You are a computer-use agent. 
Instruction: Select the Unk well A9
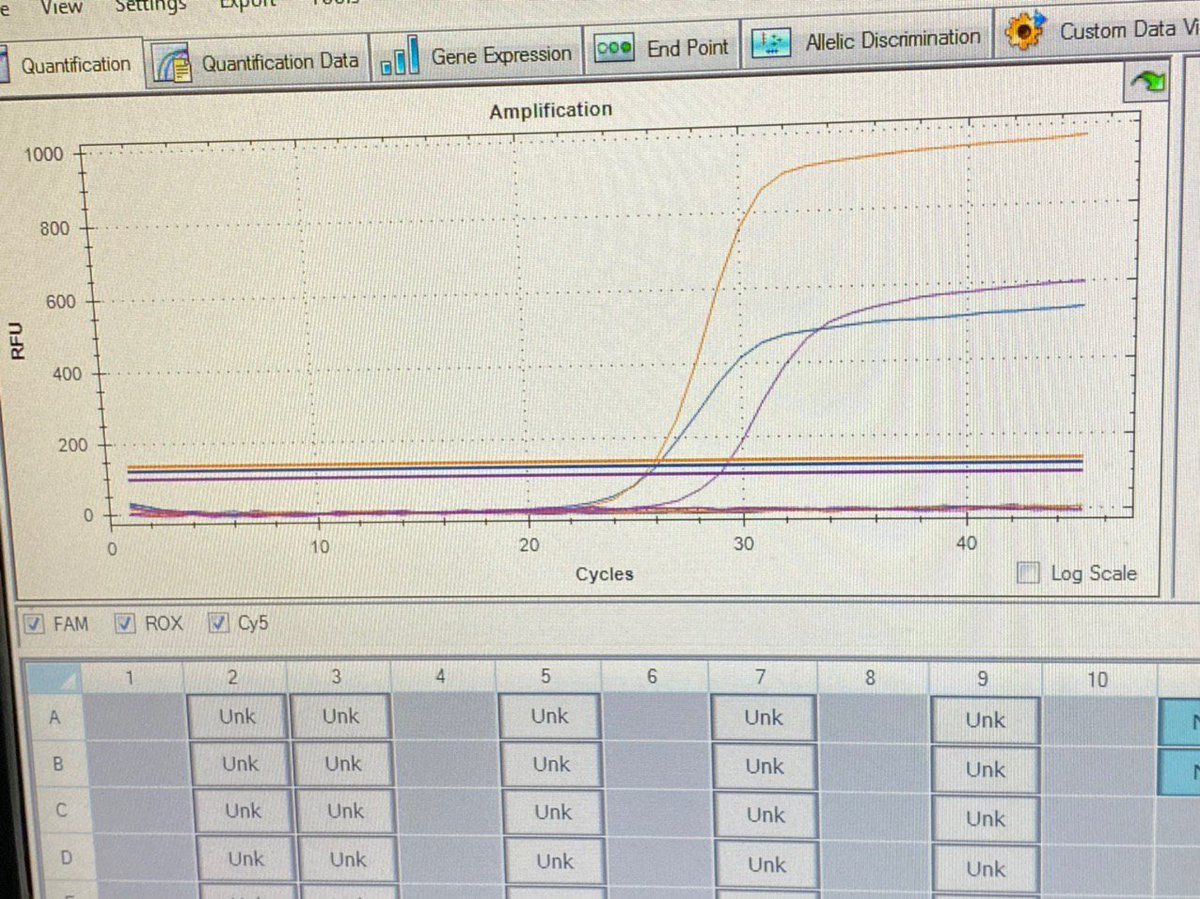point(985,720)
